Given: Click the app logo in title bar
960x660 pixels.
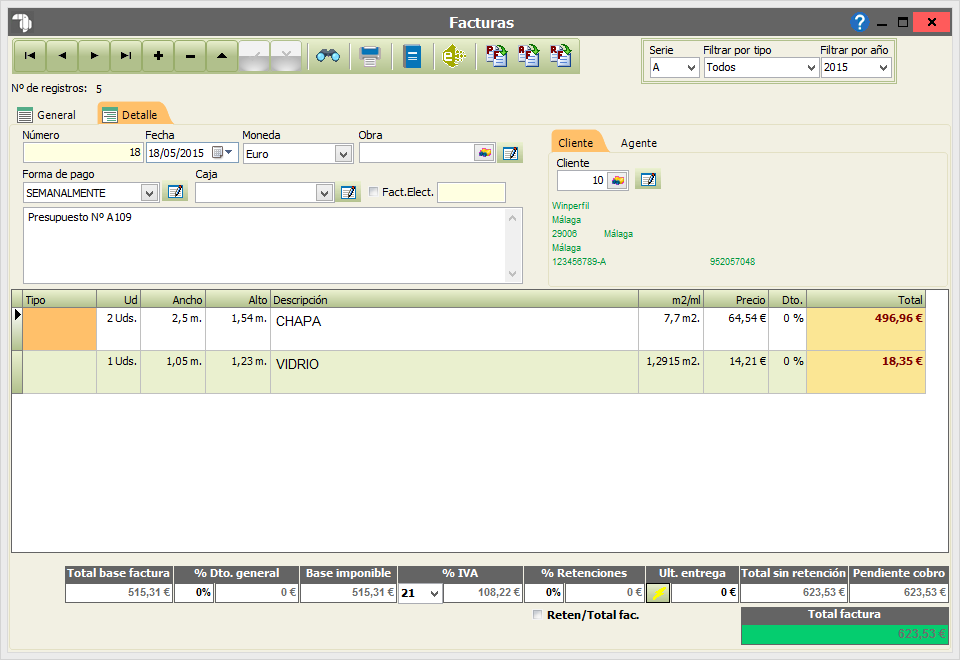Looking at the screenshot, I should pyautogui.click(x=22, y=23).
